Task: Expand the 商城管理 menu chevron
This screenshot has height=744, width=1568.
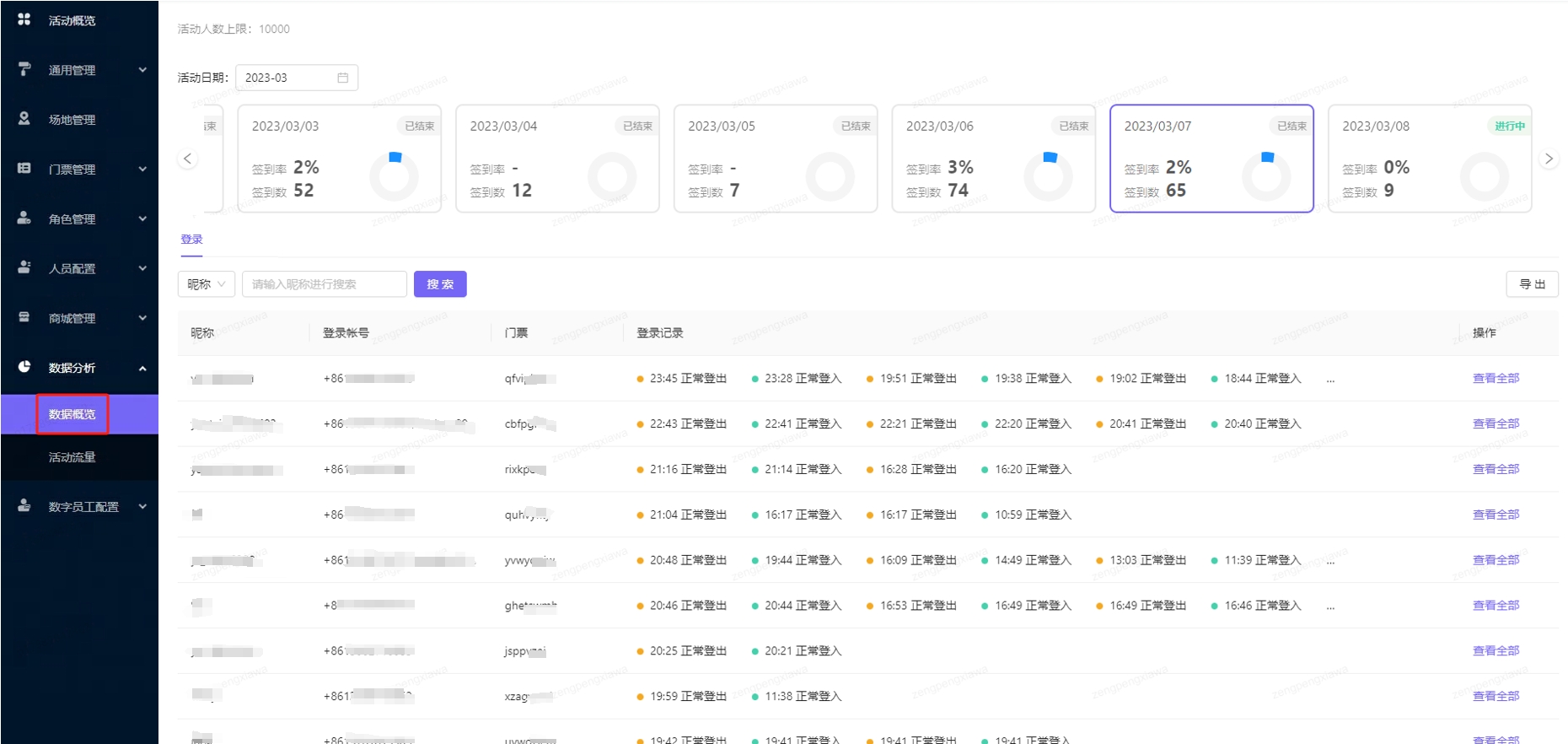Action: [142, 318]
